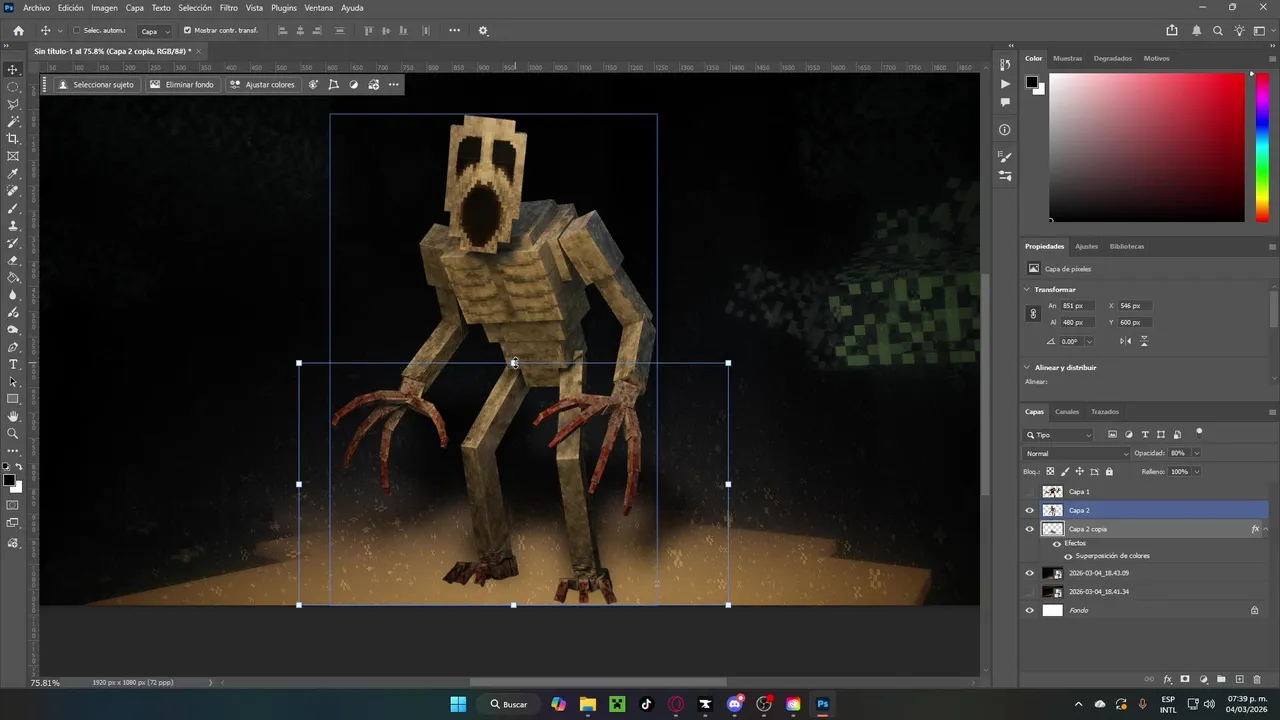Hide the Superposición de colores effect
The image size is (1280, 720).
(x=1068, y=556)
